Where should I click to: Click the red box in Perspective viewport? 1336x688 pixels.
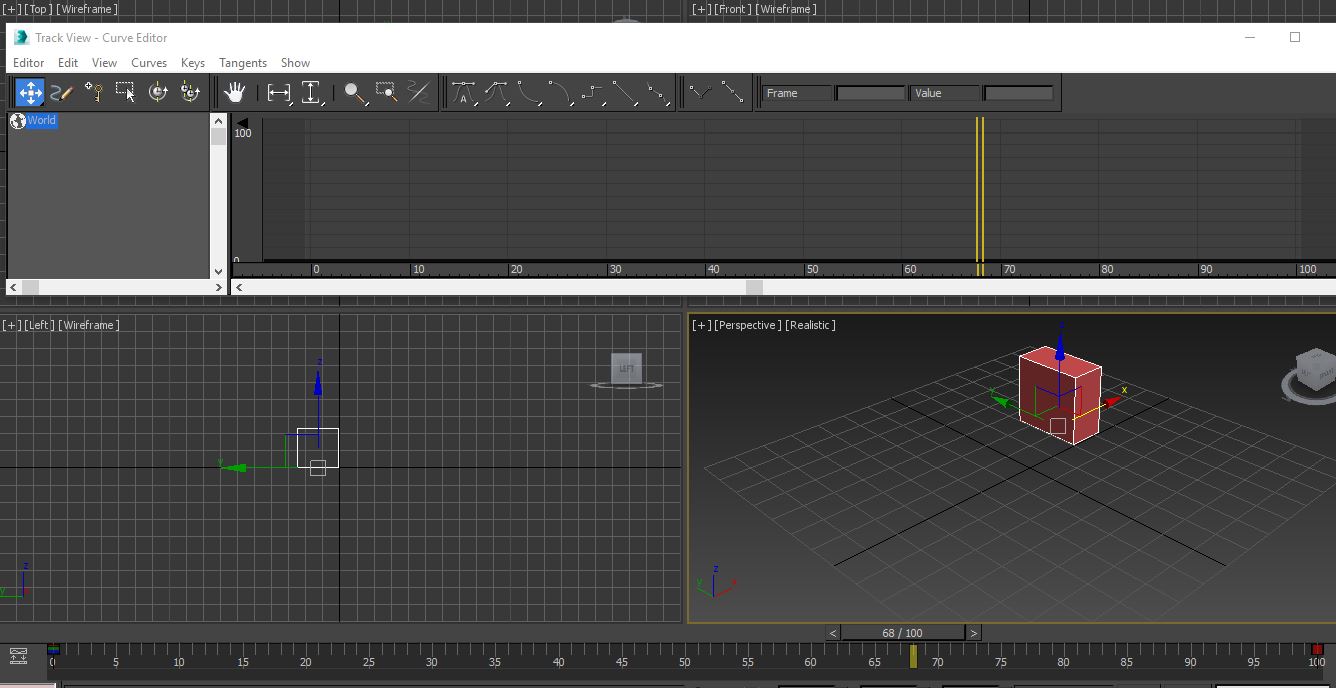[1060, 395]
